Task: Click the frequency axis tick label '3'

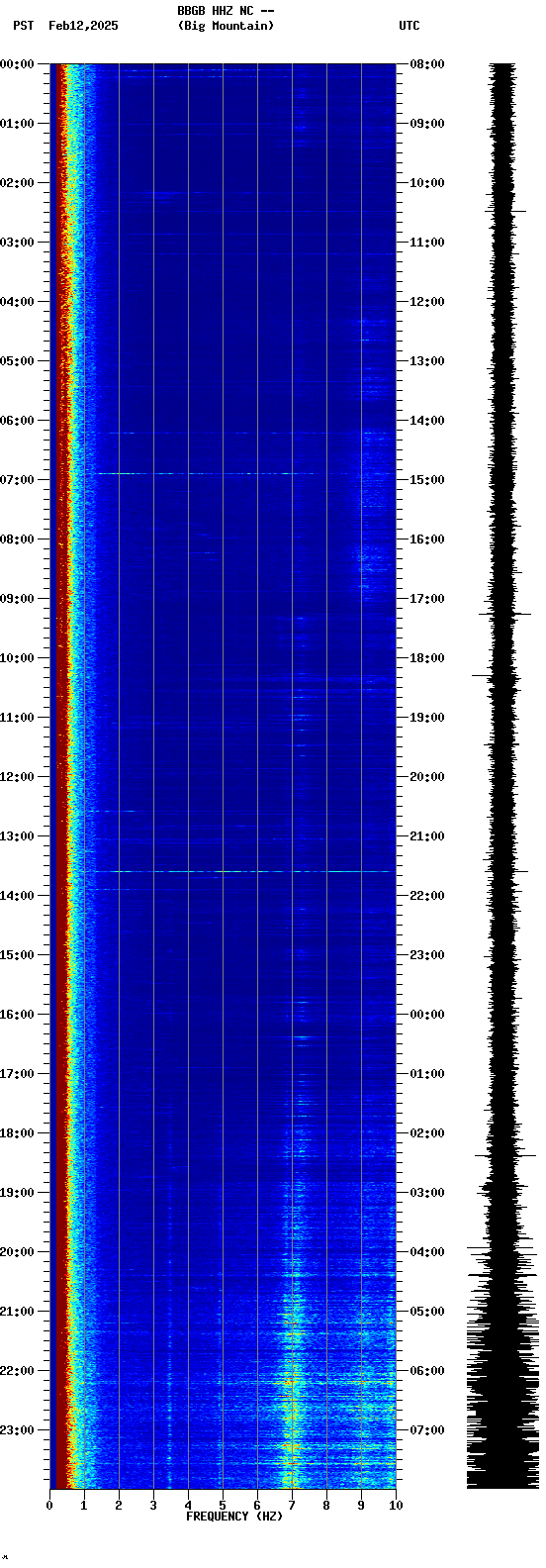Action: tap(153, 1506)
